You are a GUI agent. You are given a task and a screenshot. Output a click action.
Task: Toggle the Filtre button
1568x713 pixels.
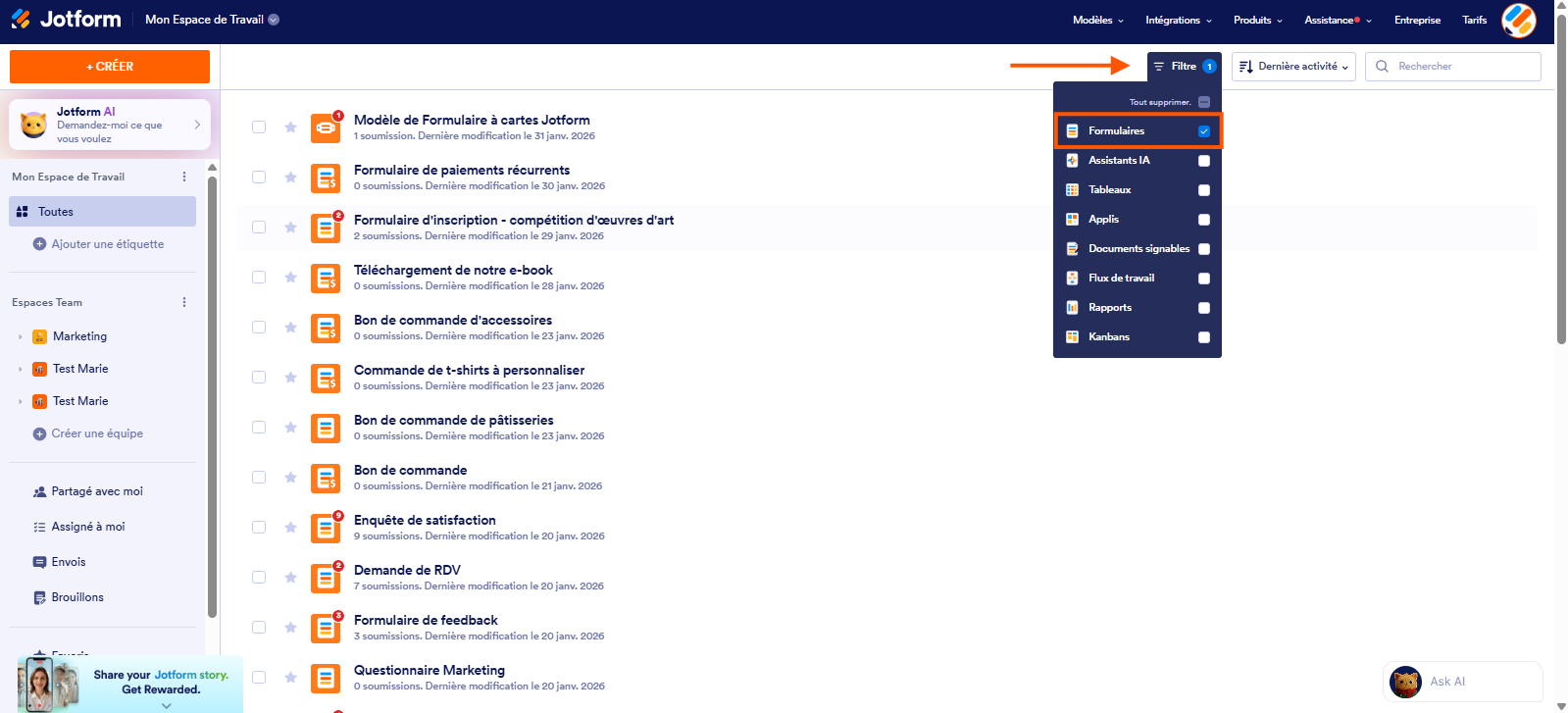pos(1185,66)
